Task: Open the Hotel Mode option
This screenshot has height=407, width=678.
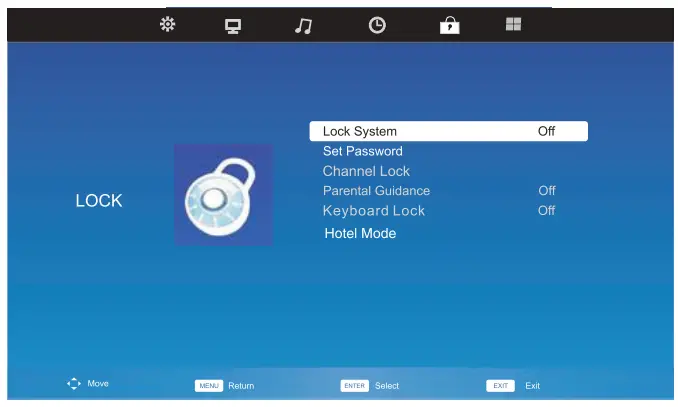Action: (x=360, y=234)
